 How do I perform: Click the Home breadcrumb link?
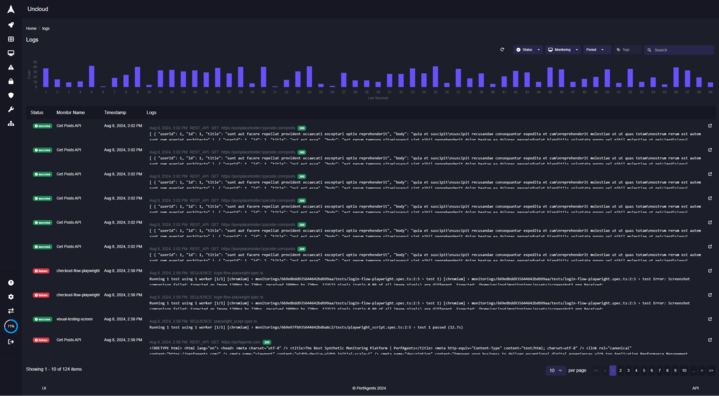(31, 28)
